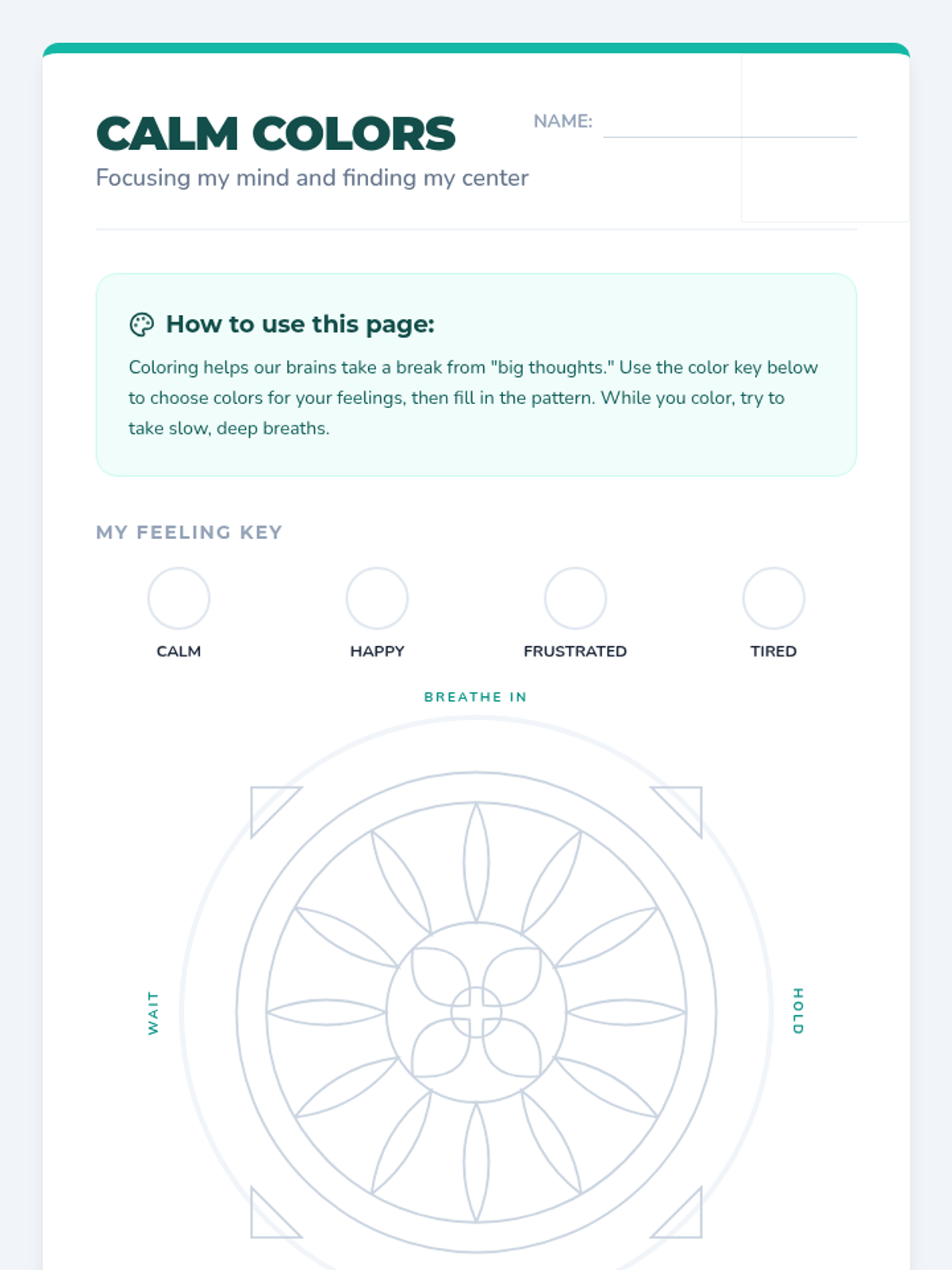Click the BREATHE IN label
Screen dimensions: 952x1270
(x=476, y=697)
